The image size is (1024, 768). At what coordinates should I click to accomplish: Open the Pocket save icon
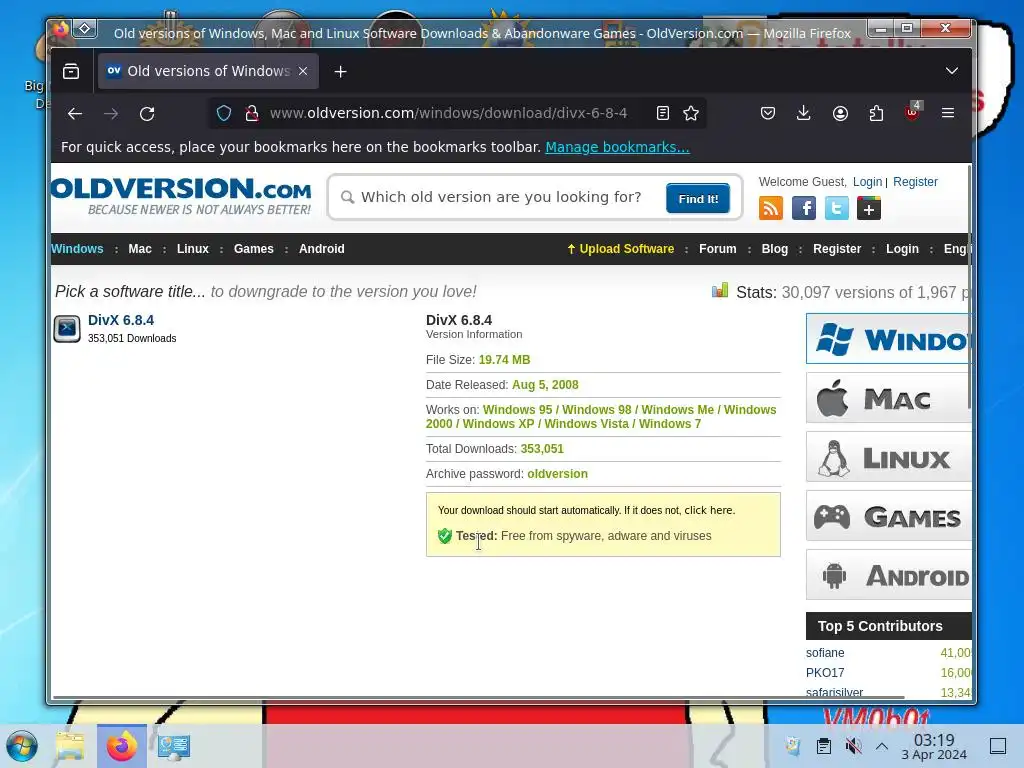click(768, 114)
